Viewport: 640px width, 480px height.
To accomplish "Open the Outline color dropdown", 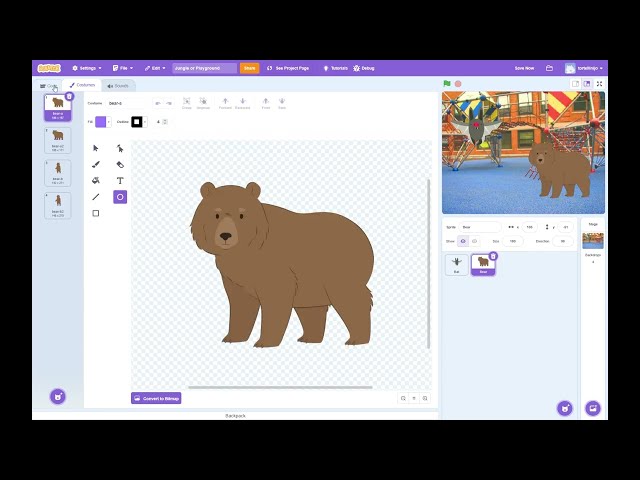I will [x=145, y=122].
